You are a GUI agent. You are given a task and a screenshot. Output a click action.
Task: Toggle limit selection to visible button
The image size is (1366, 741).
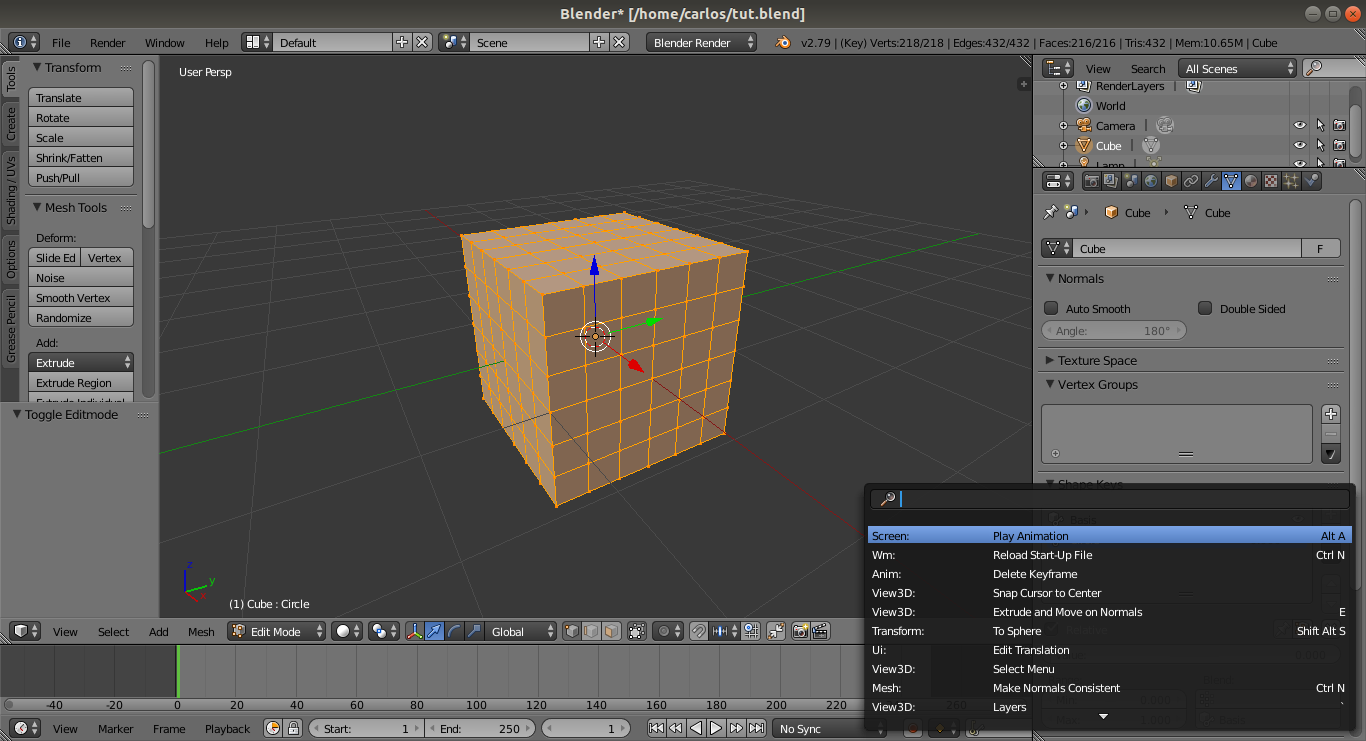point(637,631)
